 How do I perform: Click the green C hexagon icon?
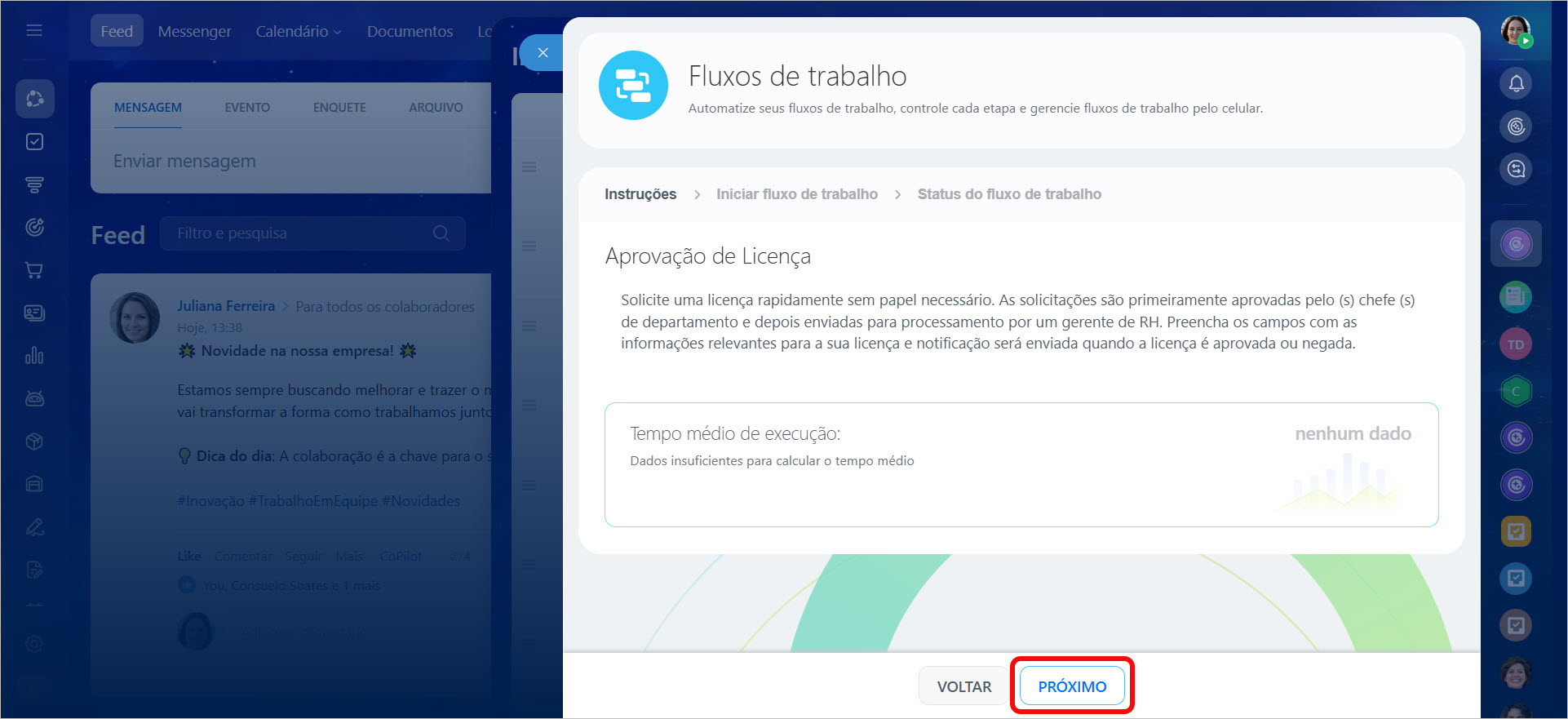(1516, 391)
